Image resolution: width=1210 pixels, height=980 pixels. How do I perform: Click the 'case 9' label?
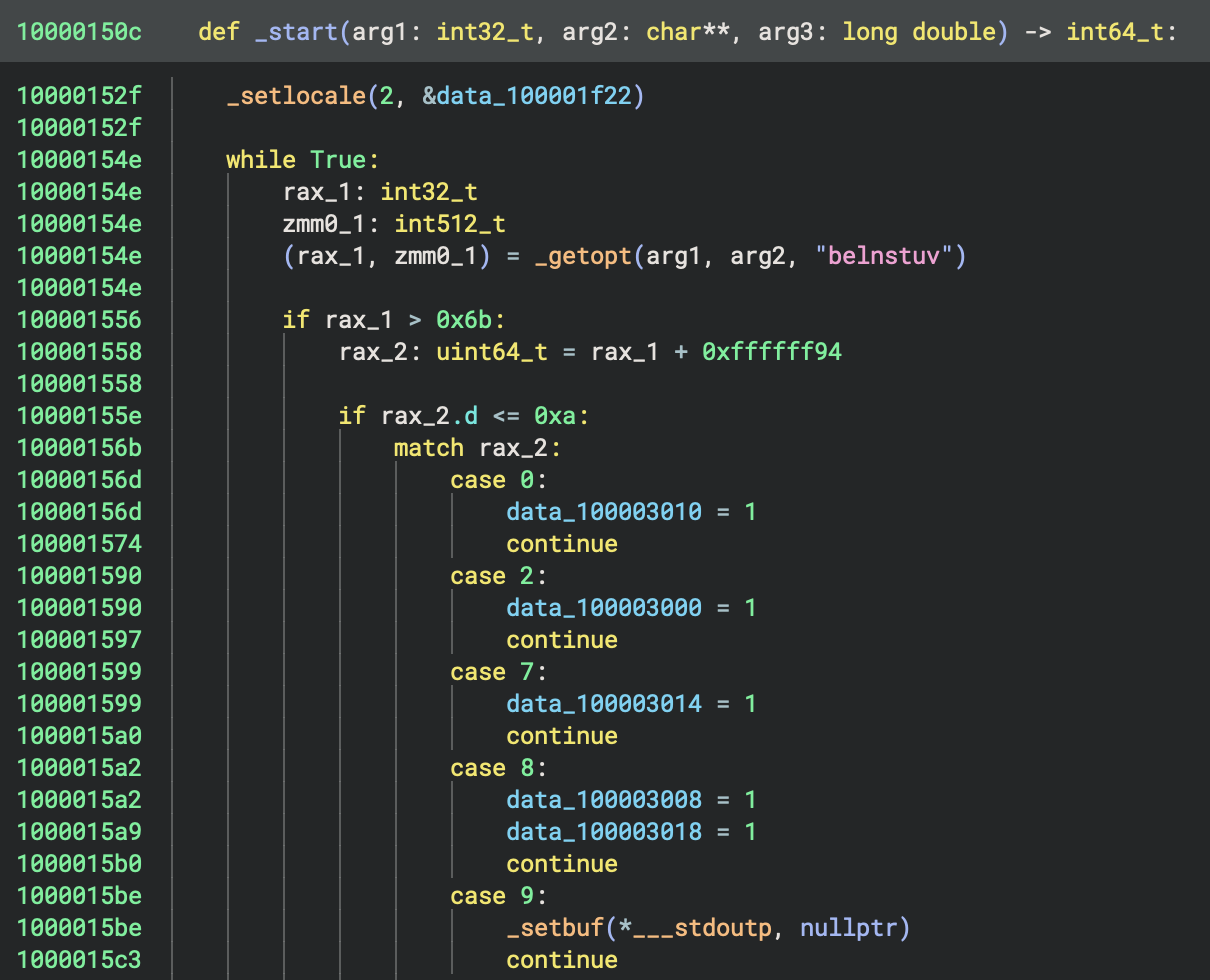pos(499,896)
